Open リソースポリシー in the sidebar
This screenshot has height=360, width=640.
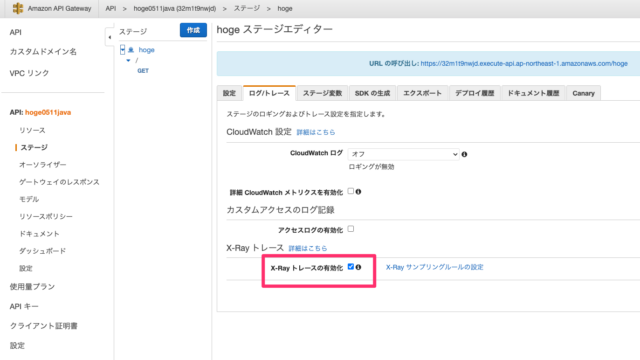46,216
